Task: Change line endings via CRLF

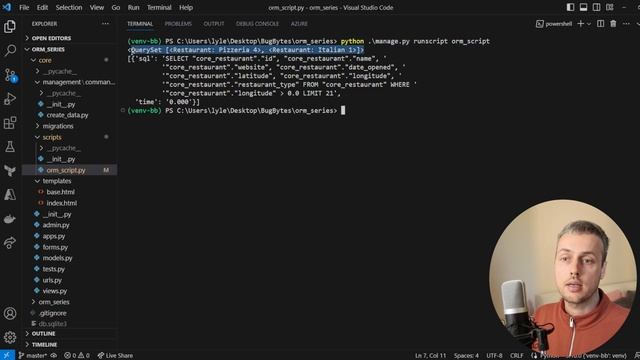Action: tap(516, 356)
